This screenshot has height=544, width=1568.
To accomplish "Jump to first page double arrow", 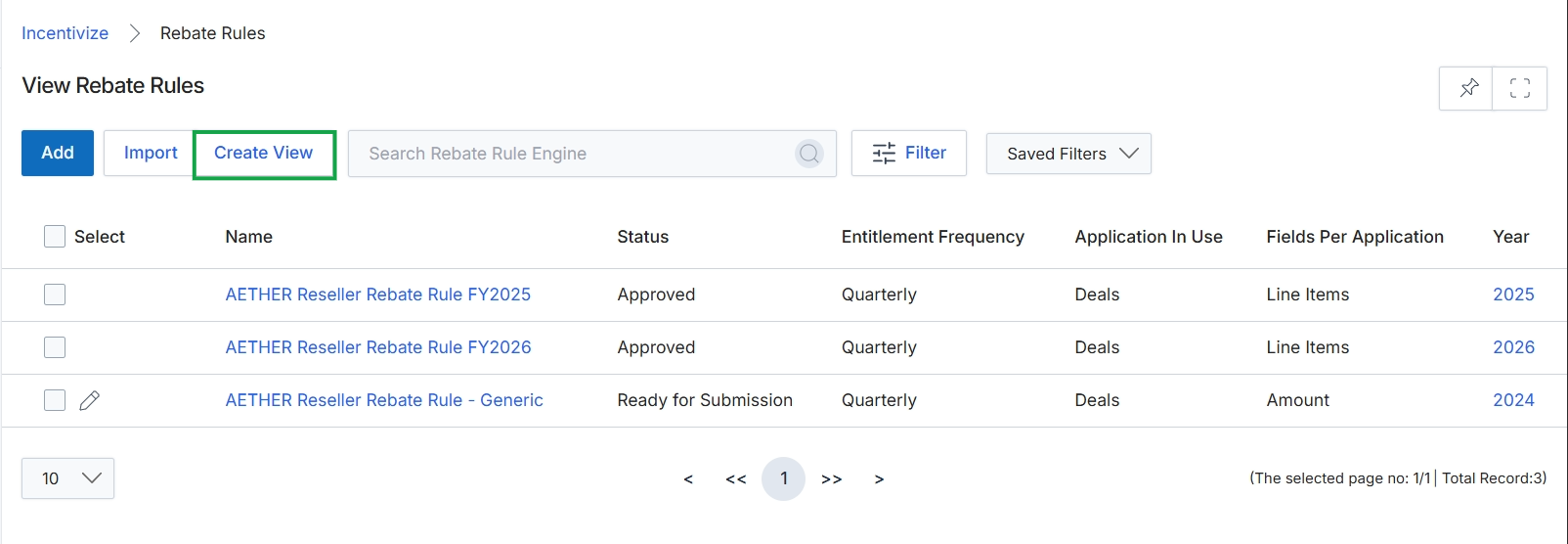I will point(736,479).
